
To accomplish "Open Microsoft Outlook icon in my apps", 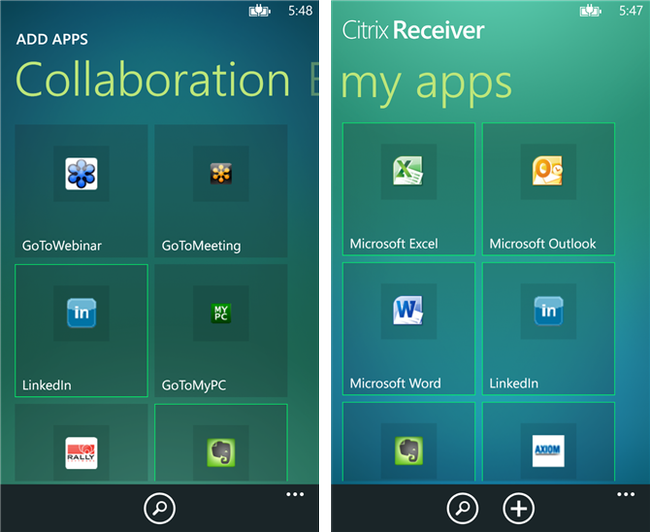I will click(x=548, y=171).
